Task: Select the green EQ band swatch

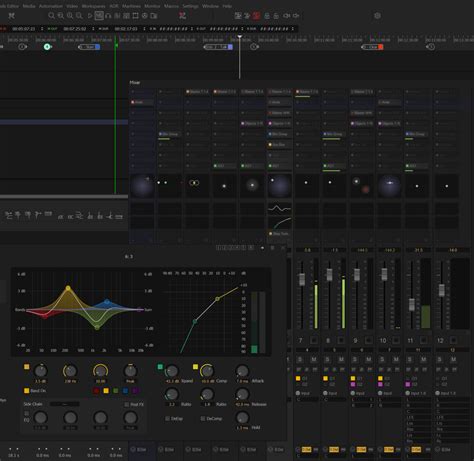Action: point(116,391)
